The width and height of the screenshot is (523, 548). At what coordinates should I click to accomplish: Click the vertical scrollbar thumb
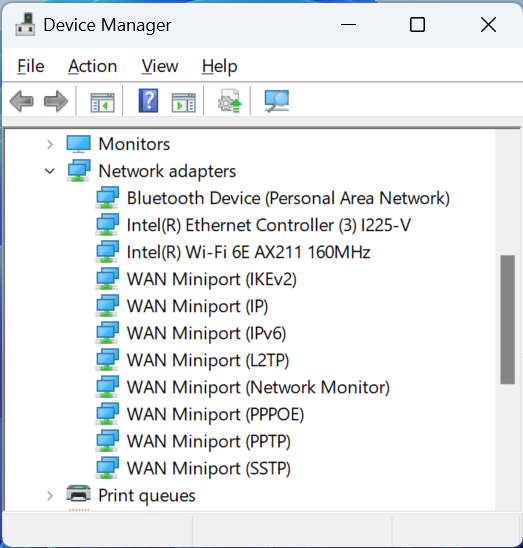[x=507, y=320]
